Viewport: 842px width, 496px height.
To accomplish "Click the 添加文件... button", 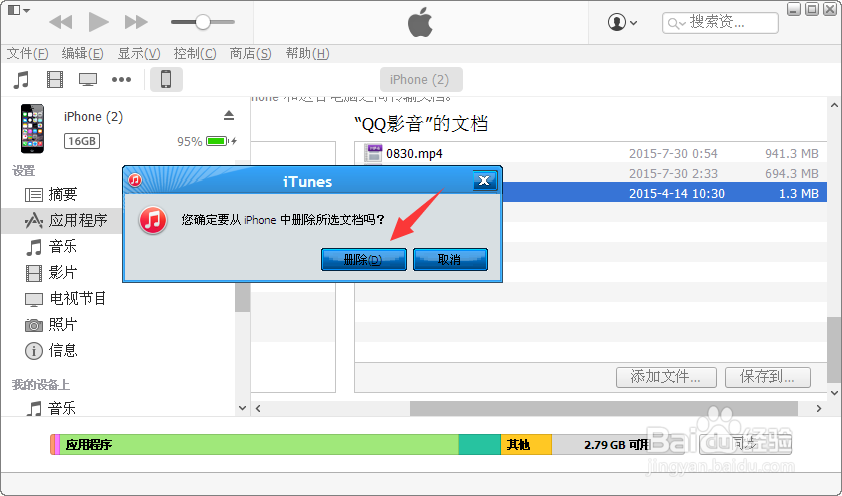I will click(x=666, y=377).
